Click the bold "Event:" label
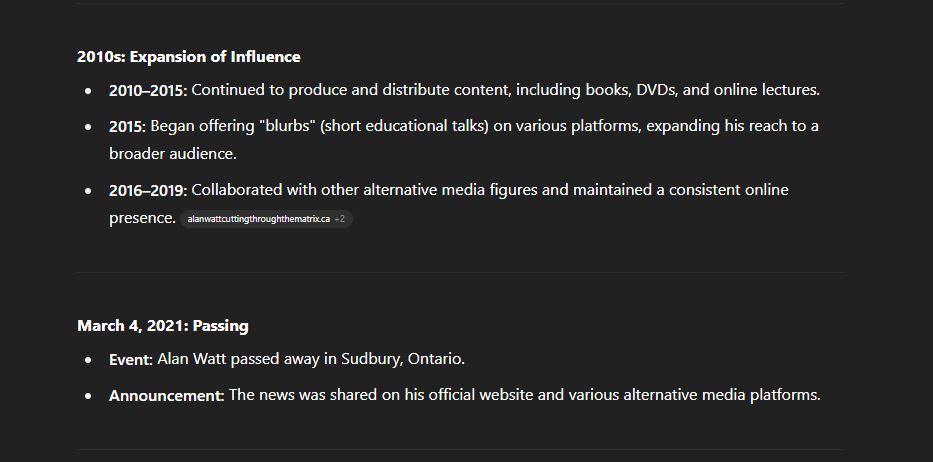Screen dimensions: 933x462 (x=131, y=360)
